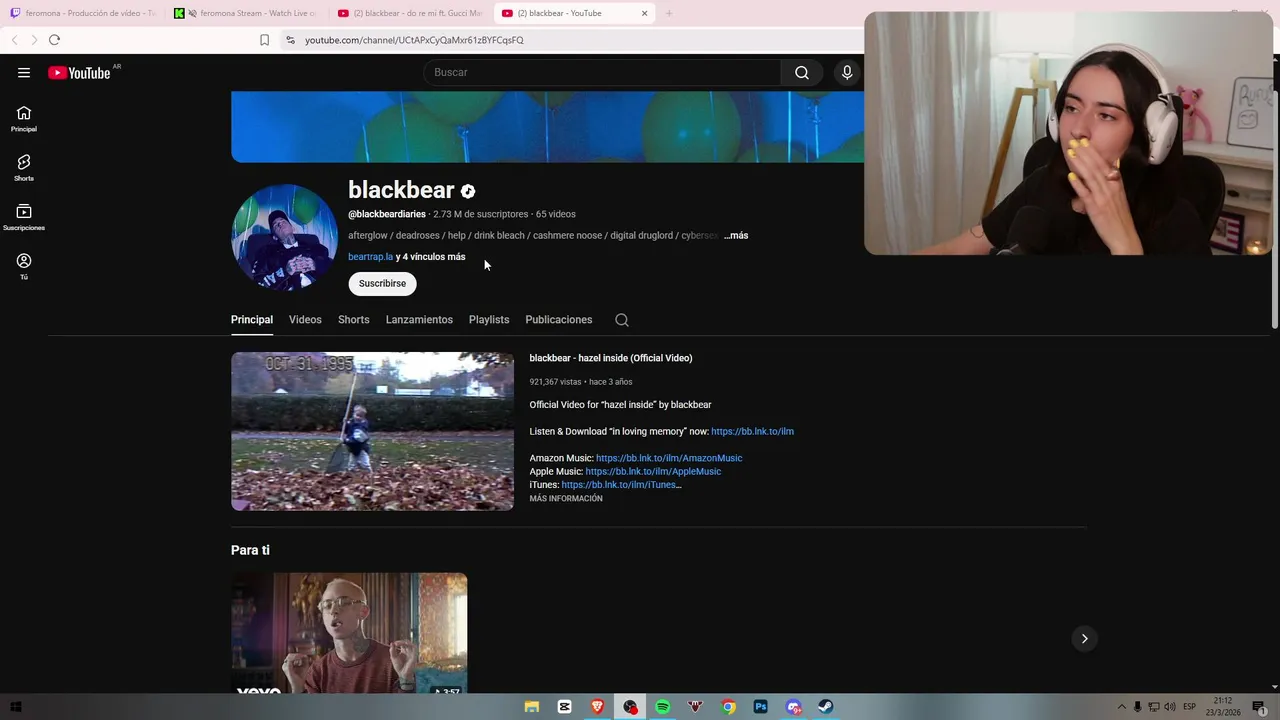Open the Windows Start menu
1280x720 pixels.
coord(15,707)
